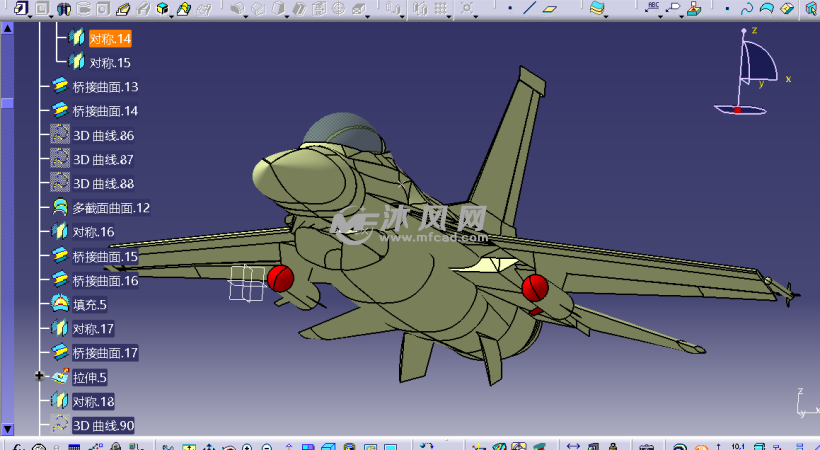The image size is (820, 450).
Task: Select 填充.5 fill feature in the tree
Action: (x=89, y=305)
